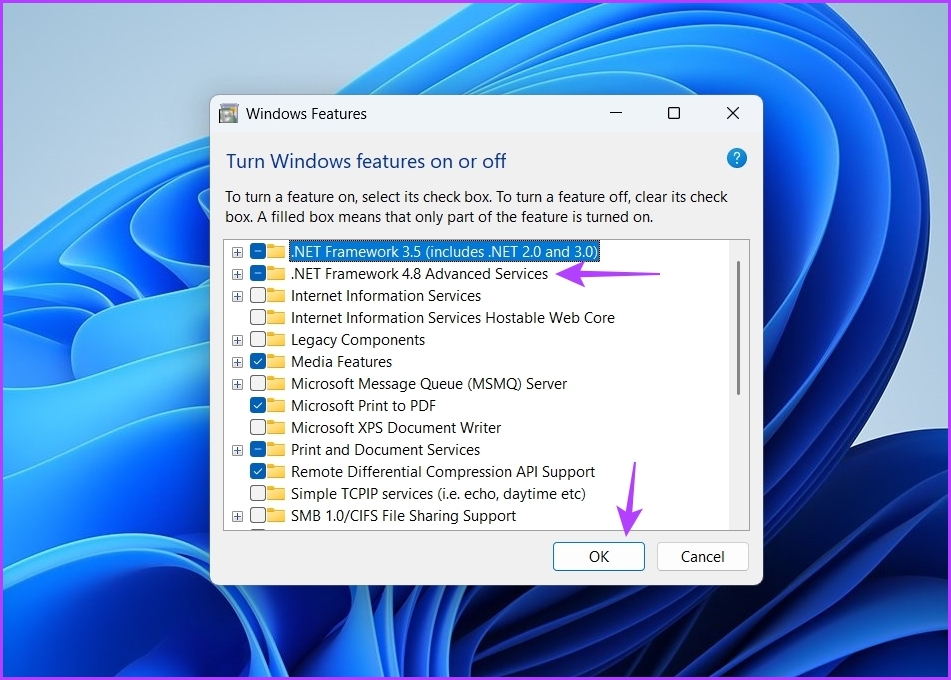The image size is (951, 680).
Task: Enable Microsoft XPS Document Writer checkbox
Action: pos(258,428)
